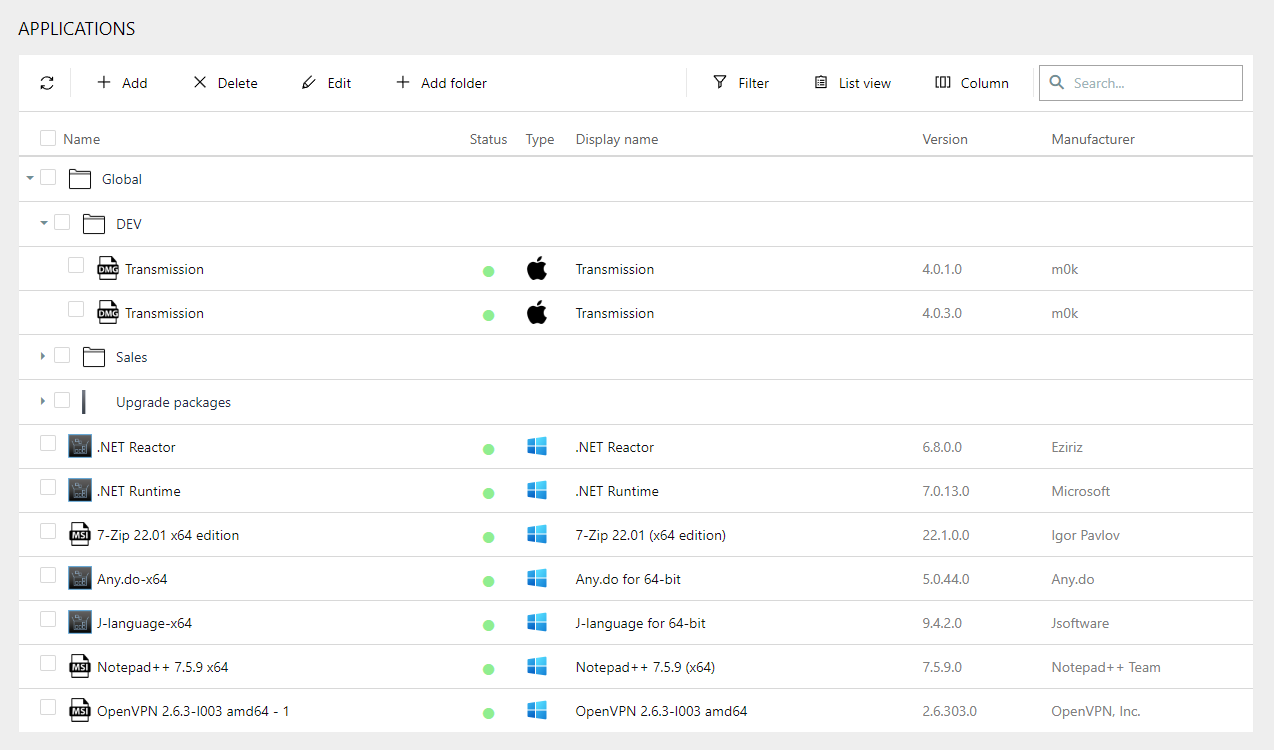Image resolution: width=1274 pixels, height=750 pixels.
Task: Collapse the Global folder tree
Action: point(30,178)
